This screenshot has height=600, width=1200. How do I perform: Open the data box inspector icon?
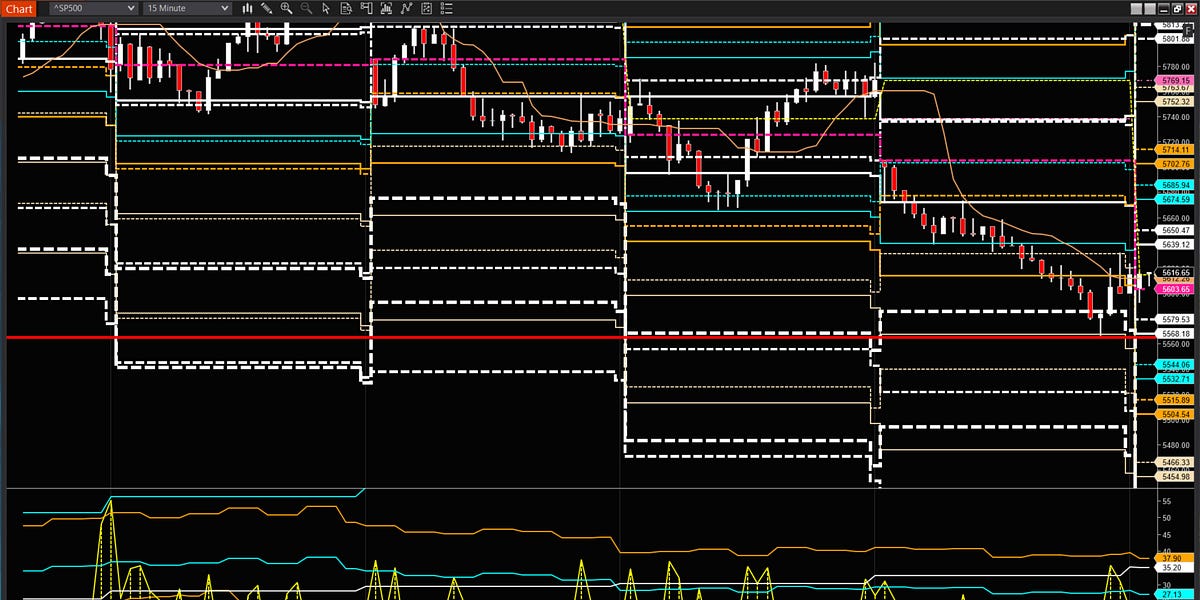(x=346, y=8)
